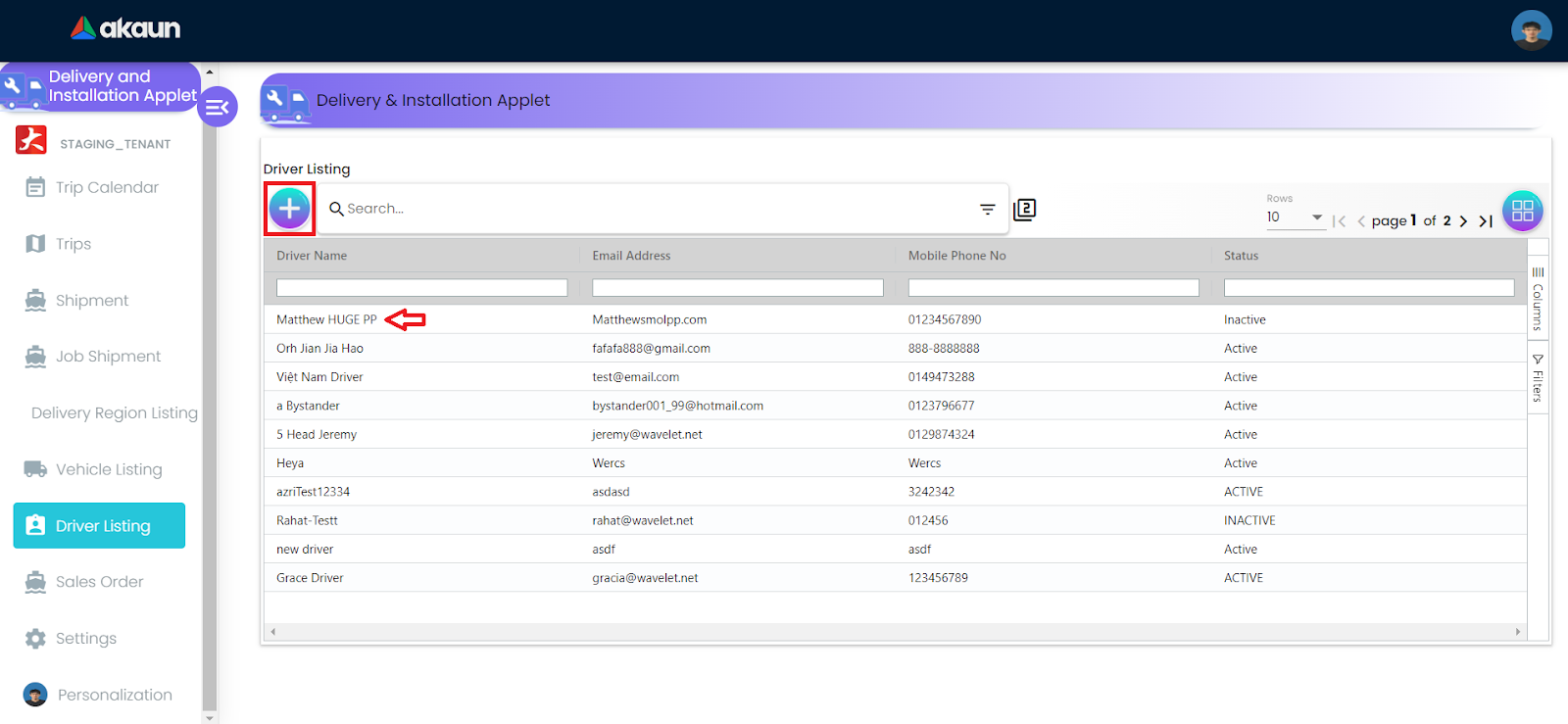Navigate to Vehicle Listing
Viewport: 1568px width, 724px height.
(109, 469)
